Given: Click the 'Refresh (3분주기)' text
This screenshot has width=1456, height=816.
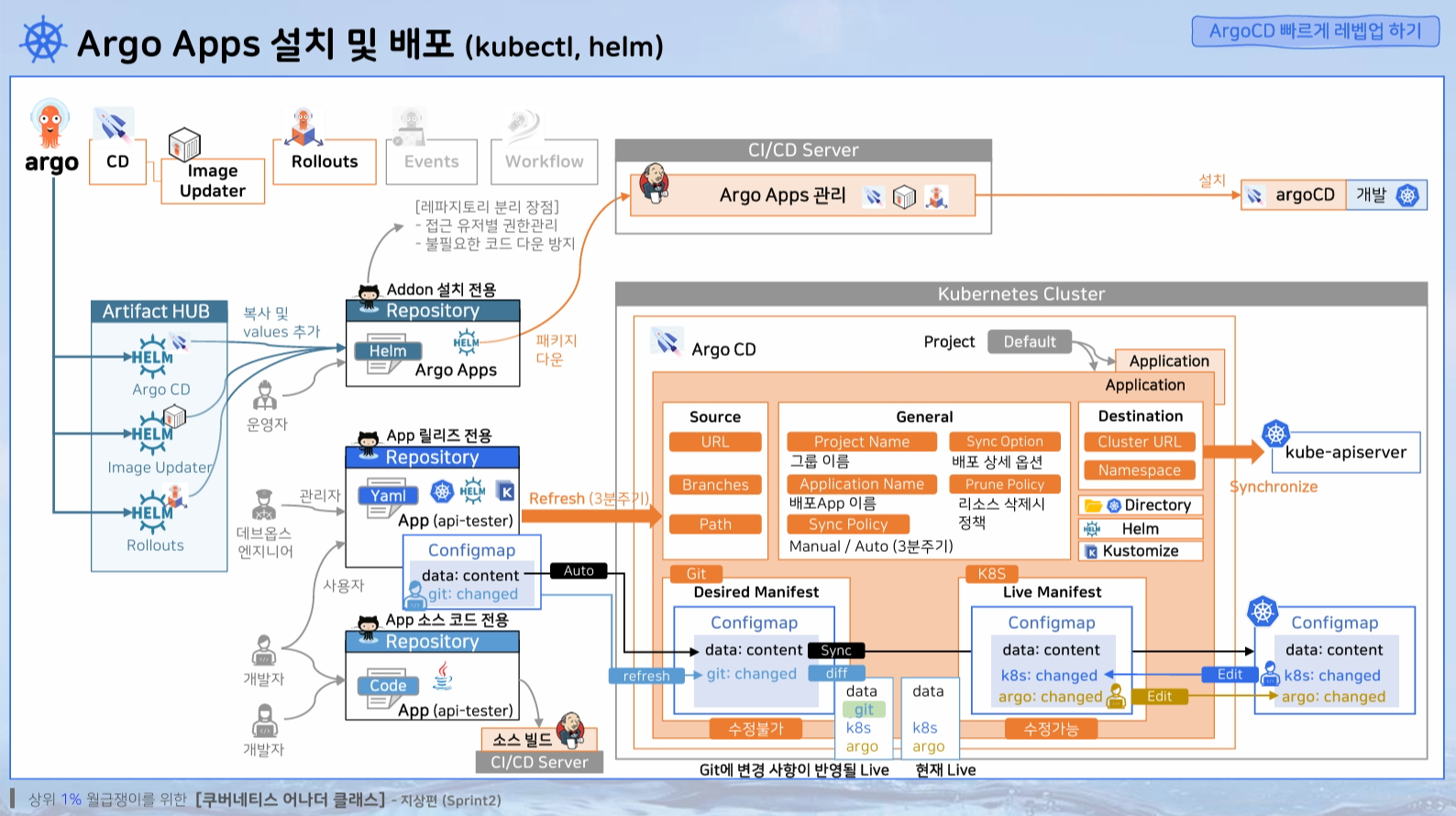Looking at the screenshot, I should [590, 498].
